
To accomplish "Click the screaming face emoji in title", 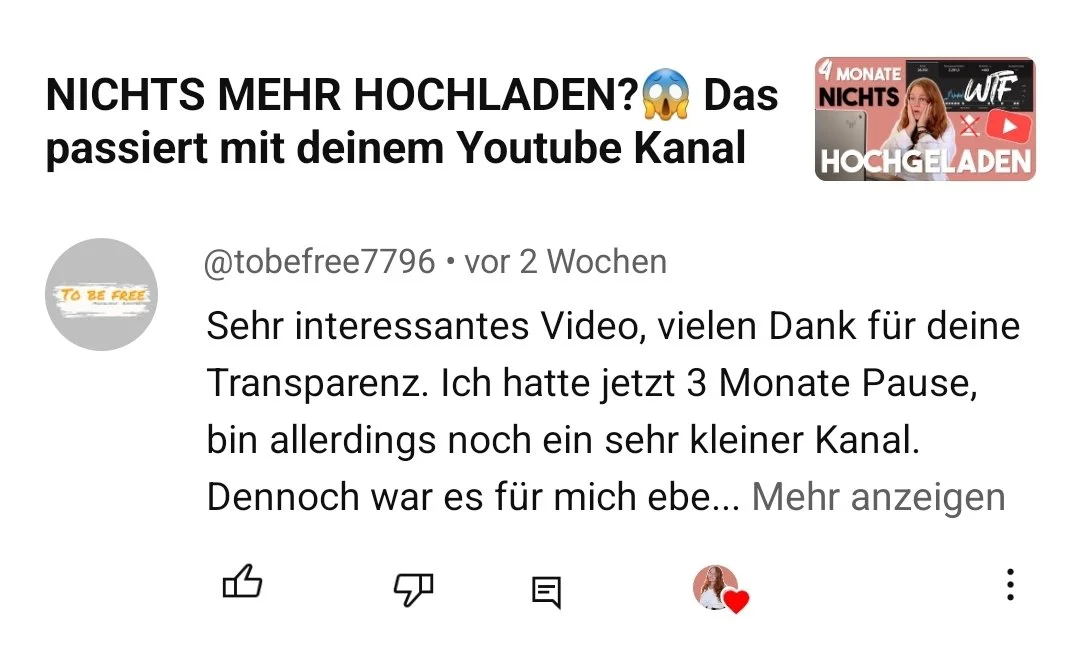I will point(665,94).
